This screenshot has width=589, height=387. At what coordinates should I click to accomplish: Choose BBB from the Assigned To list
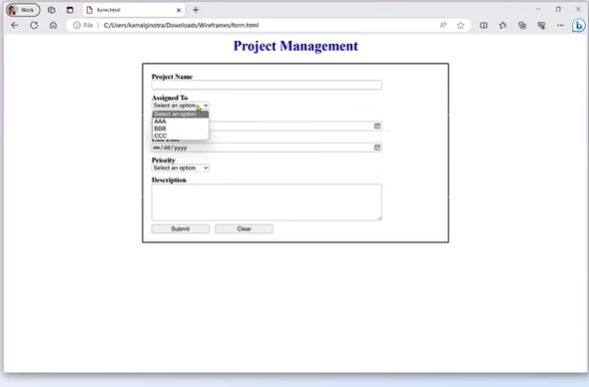pos(180,128)
